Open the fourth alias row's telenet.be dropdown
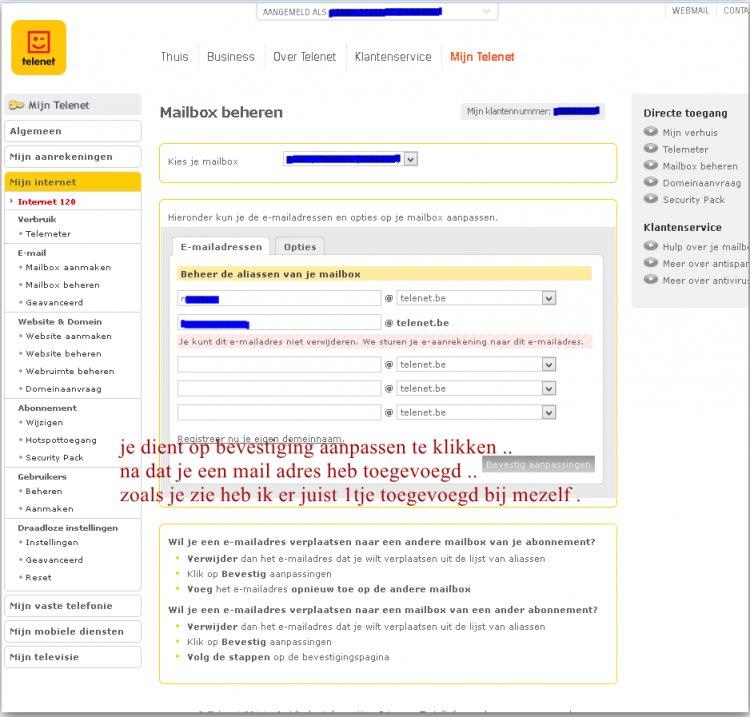The height and width of the screenshot is (717, 750). click(549, 388)
